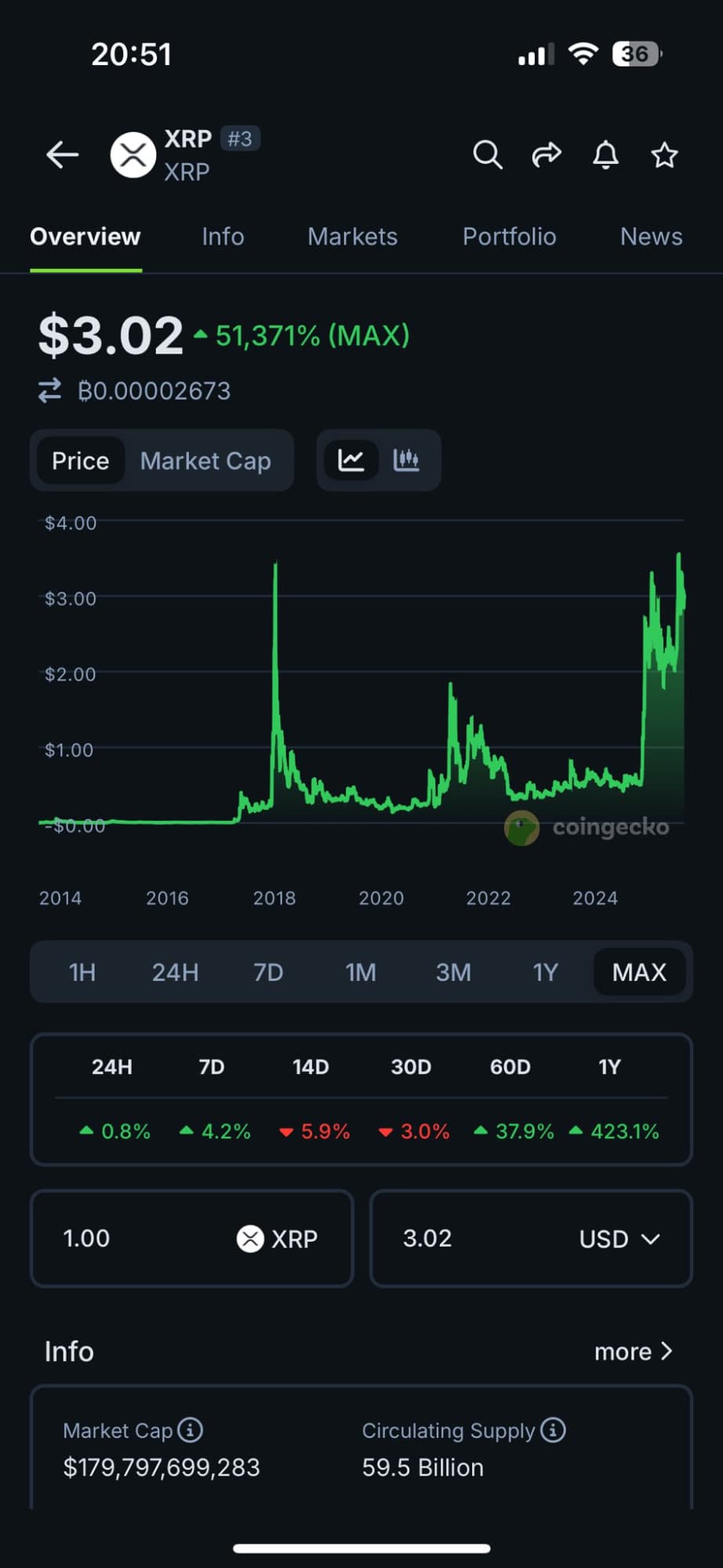Show Circulating Supply info icon
723x1568 pixels.
[554, 1430]
